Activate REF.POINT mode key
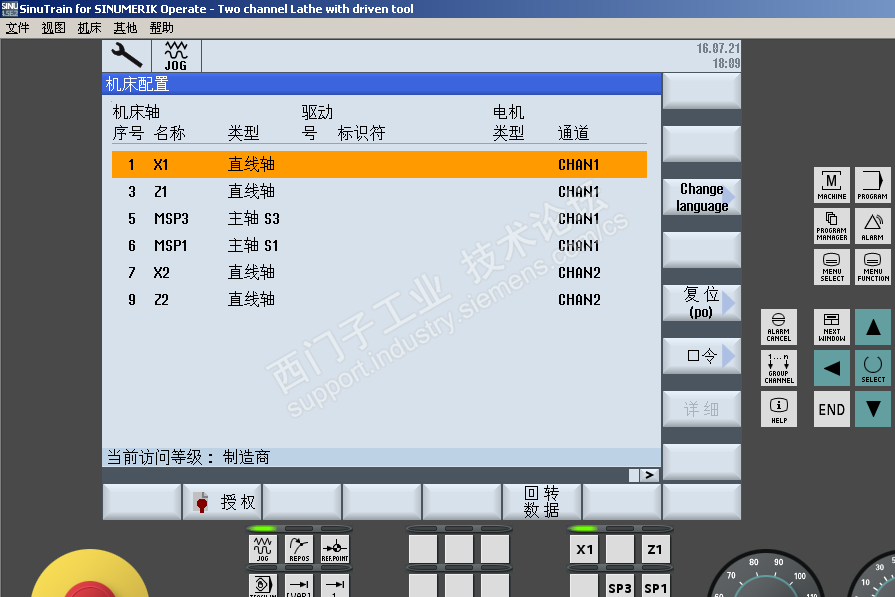 click(x=335, y=549)
